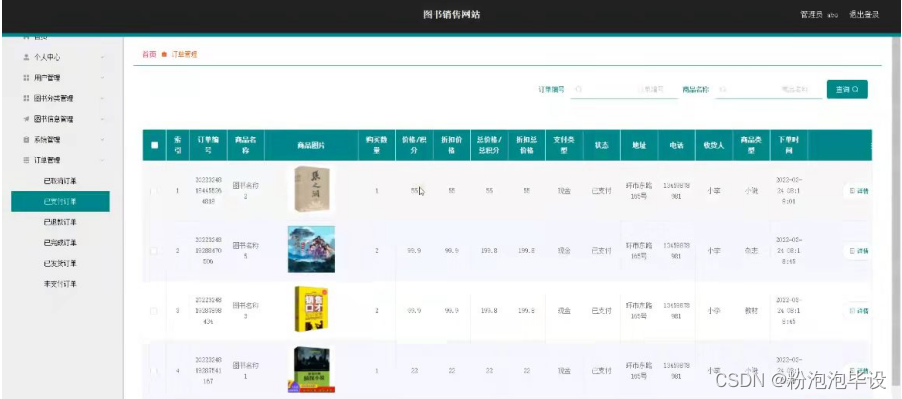The width and height of the screenshot is (902, 399).
Task: Click the 系统管理 sidebar icon
Action: tap(26, 140)
